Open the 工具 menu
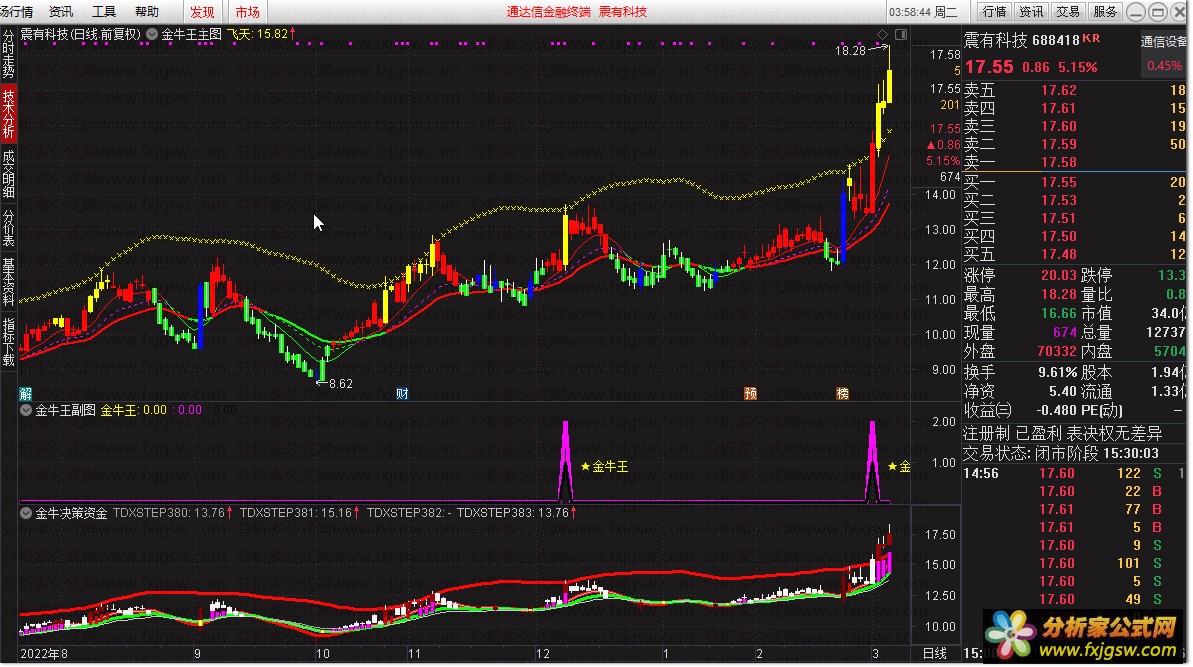The height and width of the screenshot is (667, 1193). coord(103,11)
